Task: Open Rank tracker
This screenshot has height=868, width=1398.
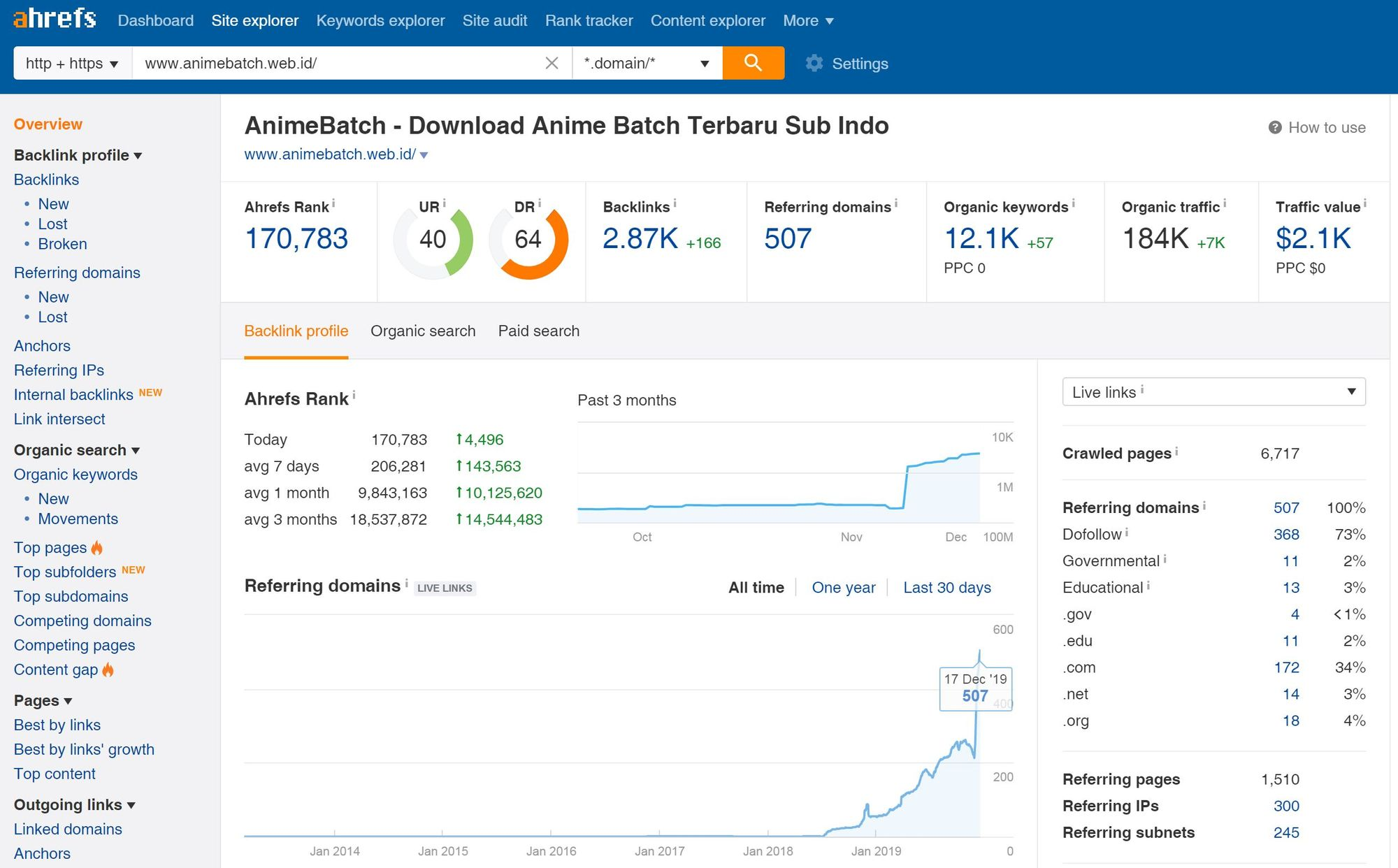Action: tap(589, 21)
